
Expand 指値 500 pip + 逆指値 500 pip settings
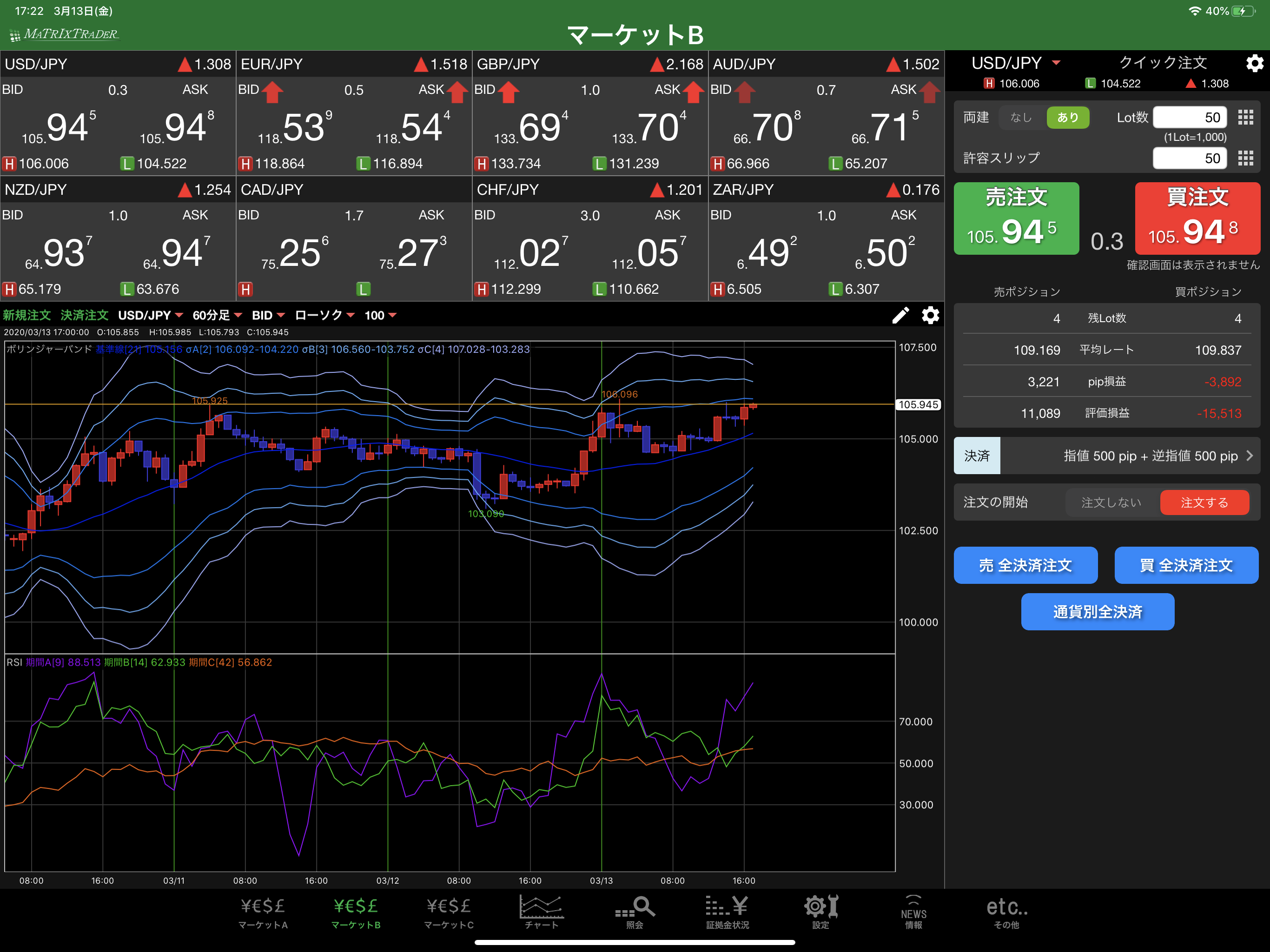pyautogui.click(x=1130, y=456)
